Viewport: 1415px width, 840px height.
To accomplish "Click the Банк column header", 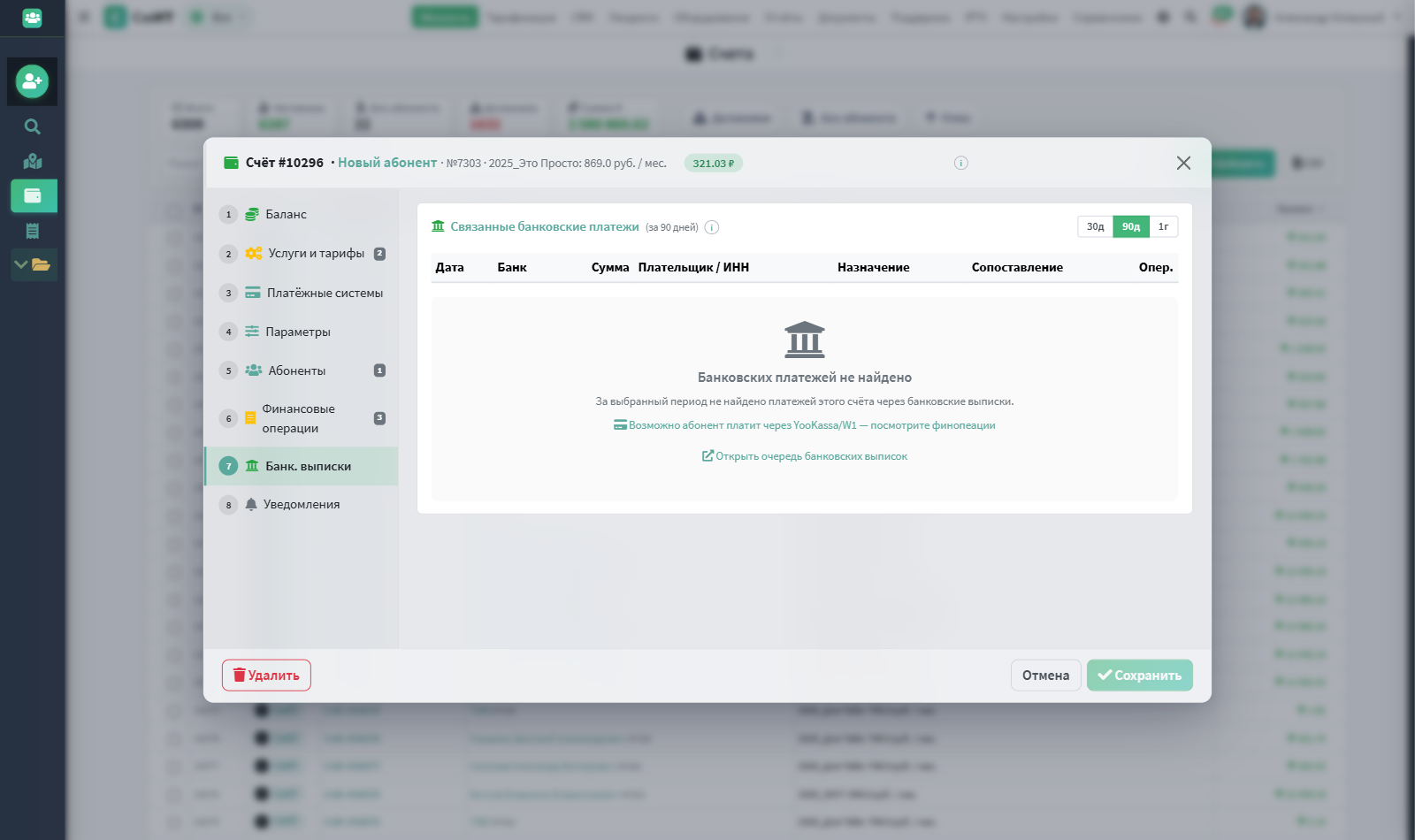I will pos(512,267).
